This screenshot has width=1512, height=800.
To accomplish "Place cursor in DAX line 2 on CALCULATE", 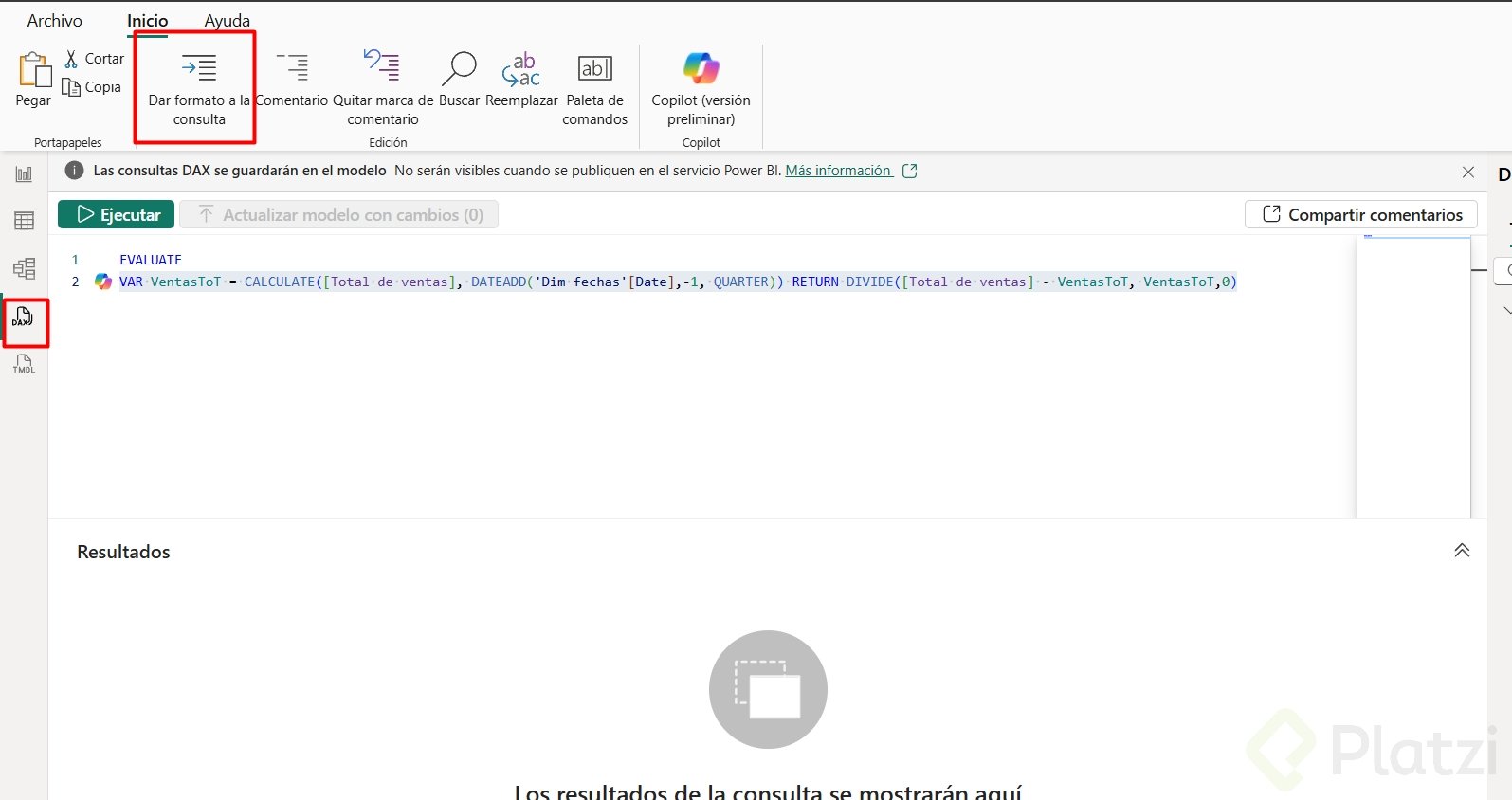I will click(x=280, y=282).
